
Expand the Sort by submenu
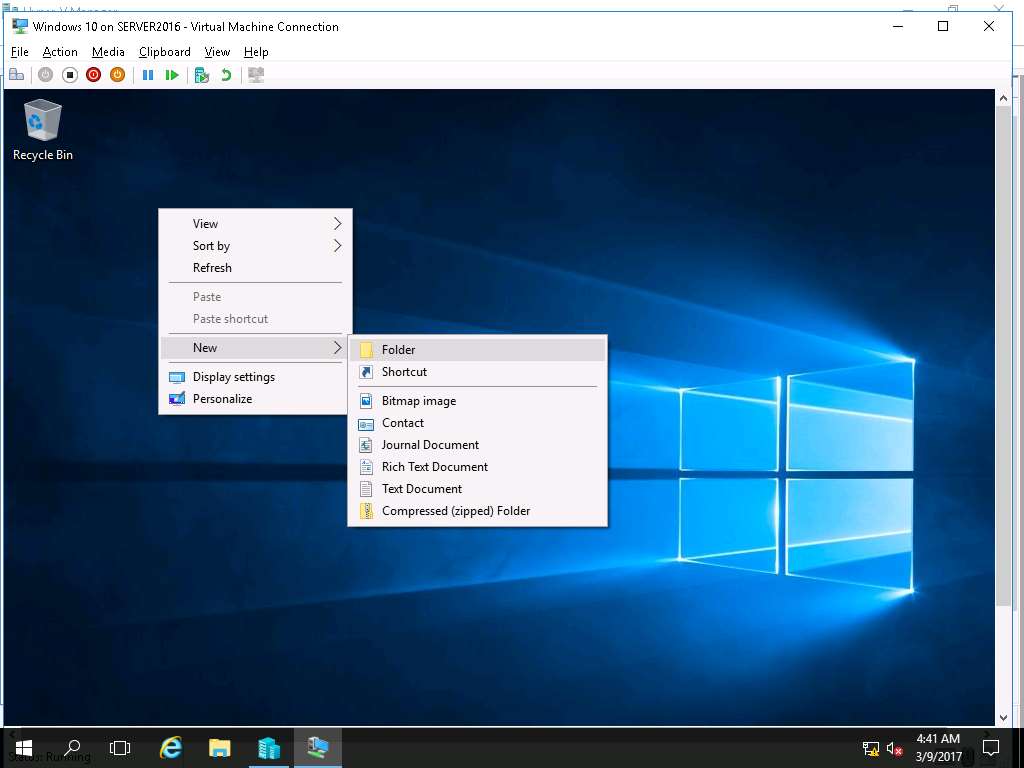pyautogui.click(x=255, y=246)
